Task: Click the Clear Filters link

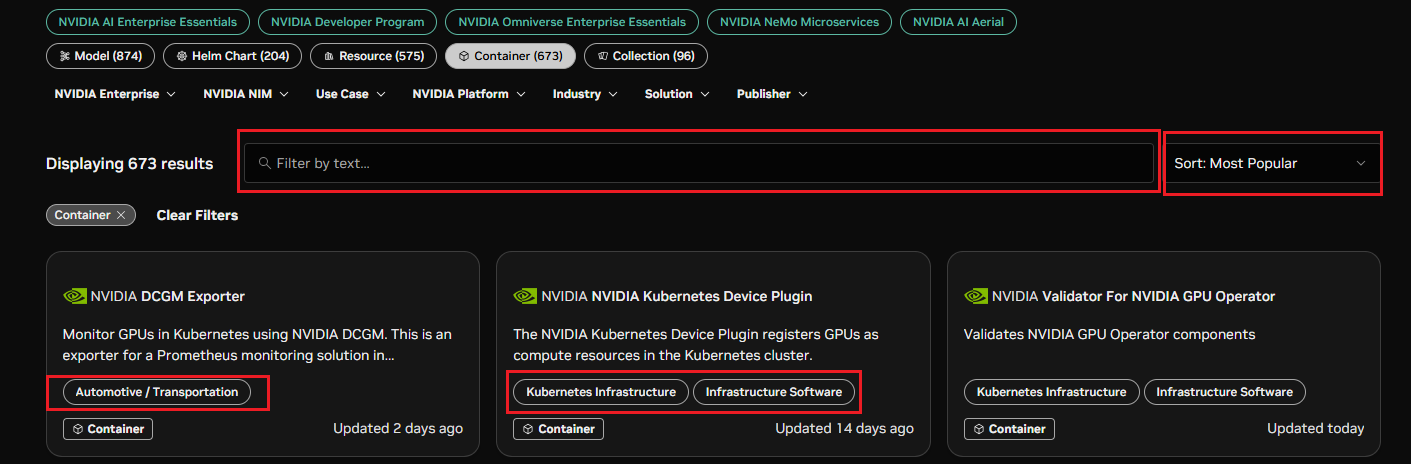Action: [197, 215]
